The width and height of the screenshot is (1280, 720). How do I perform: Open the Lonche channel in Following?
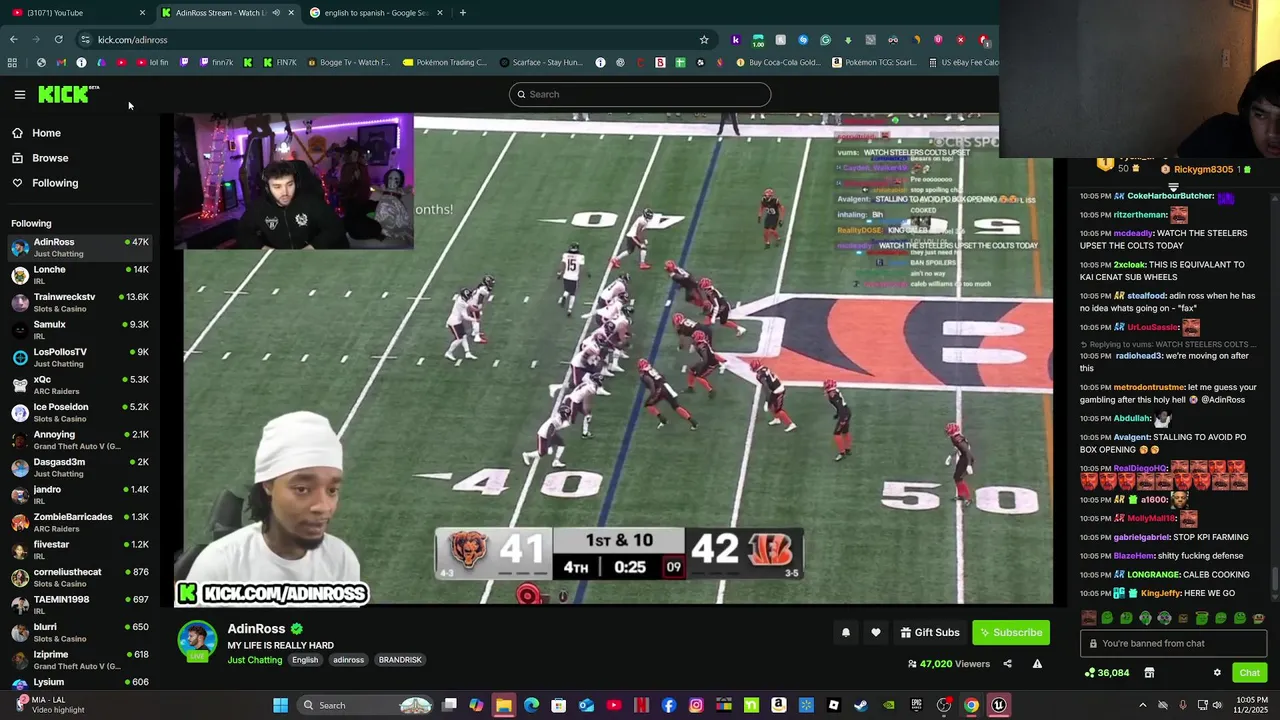click(x=78, y=275)
